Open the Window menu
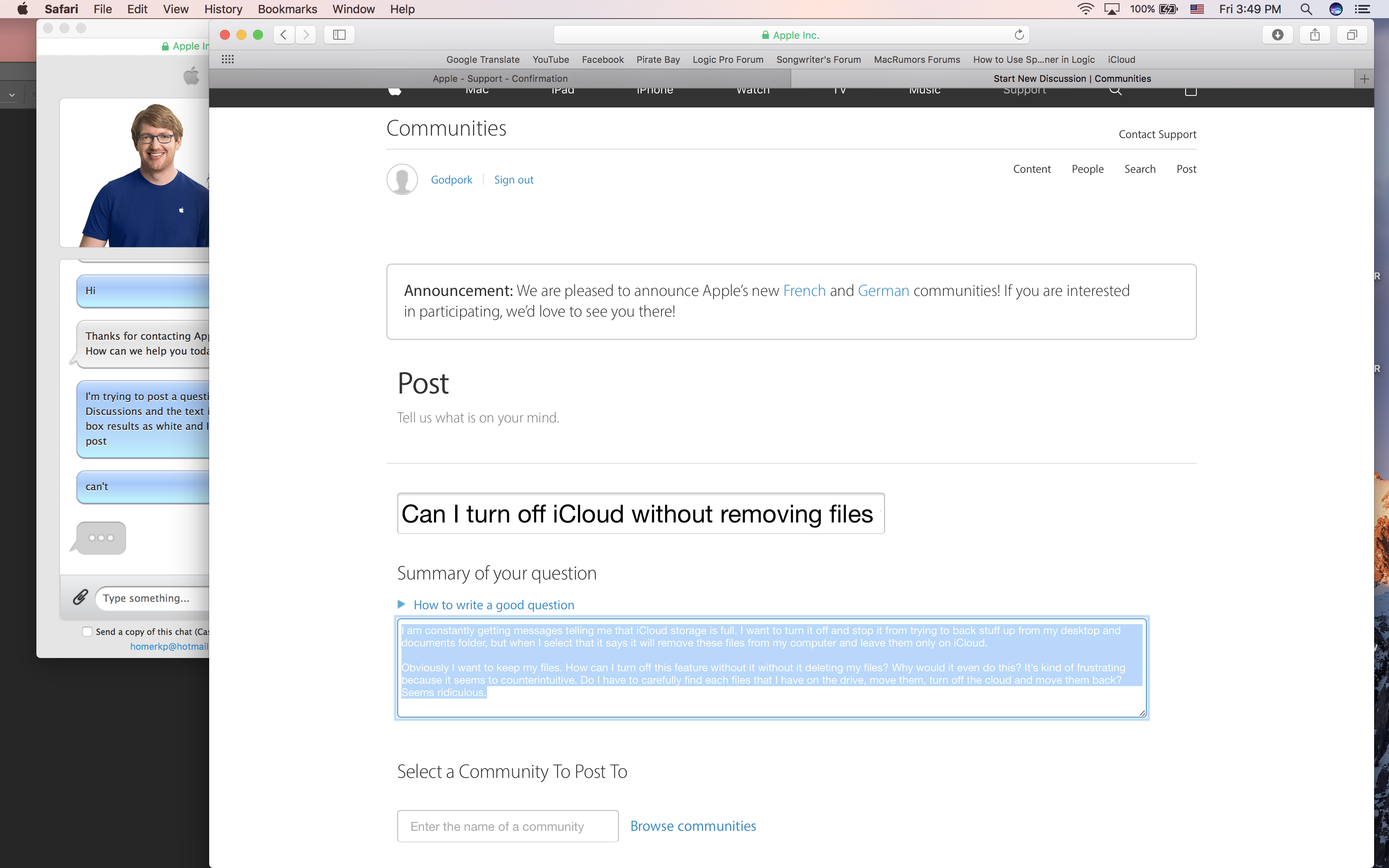The width and height of the screenshot is (1389, 868). [x=353, y=9]
